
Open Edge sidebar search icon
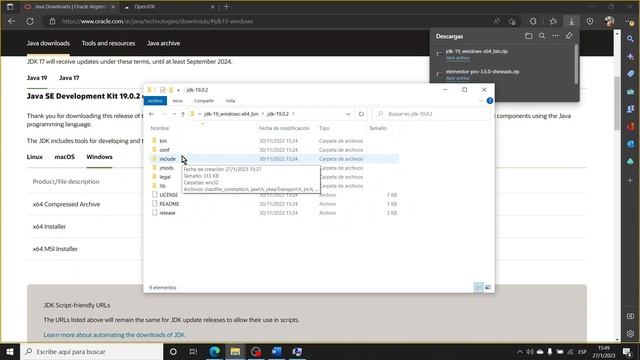coord(631,39)
